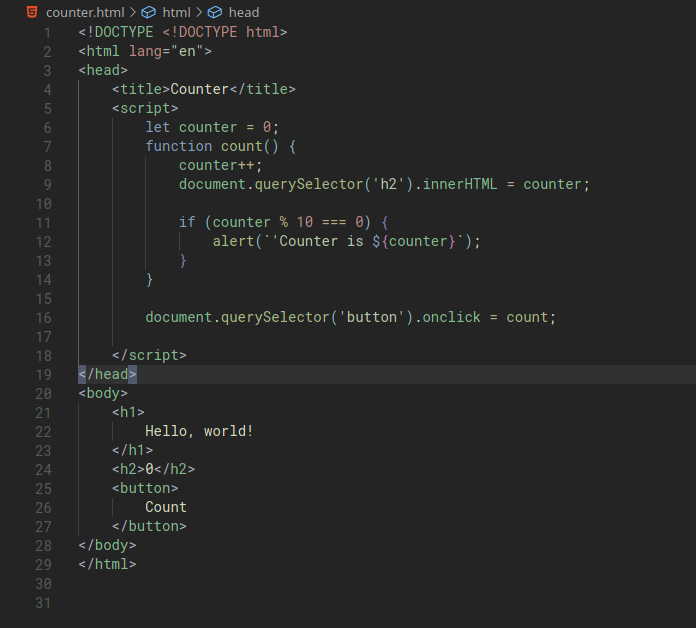696x628 pixels.
Task: Click the alert call on line 12
Action: (x=346, y=241)
